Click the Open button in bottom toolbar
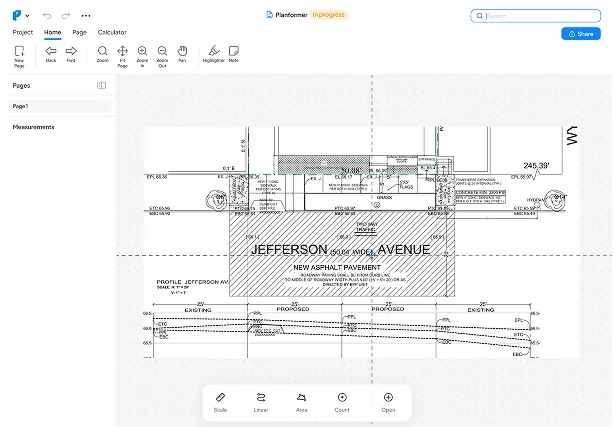 388,398
